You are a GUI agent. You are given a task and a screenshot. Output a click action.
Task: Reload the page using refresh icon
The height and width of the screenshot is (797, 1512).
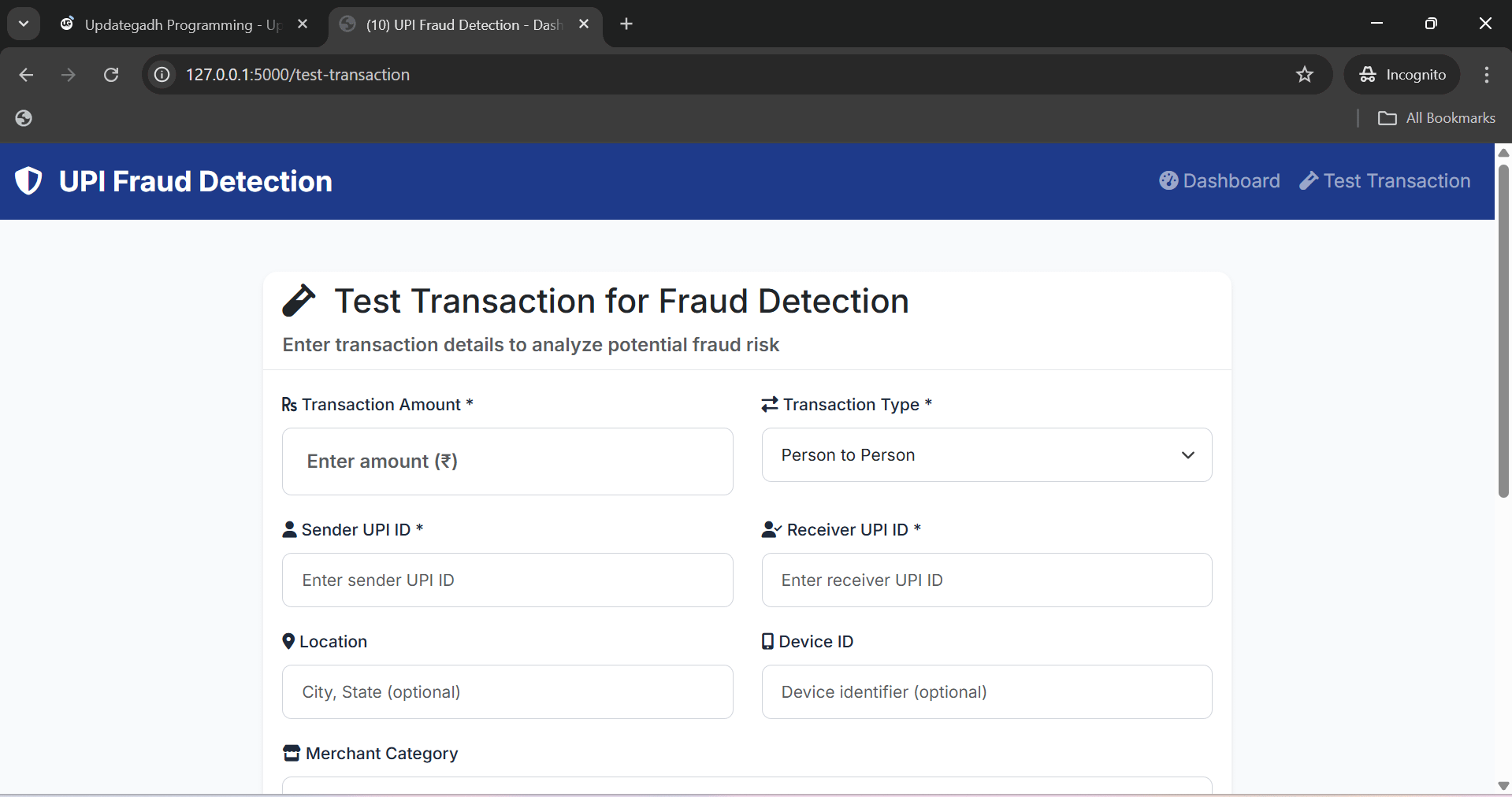point(111,75)
